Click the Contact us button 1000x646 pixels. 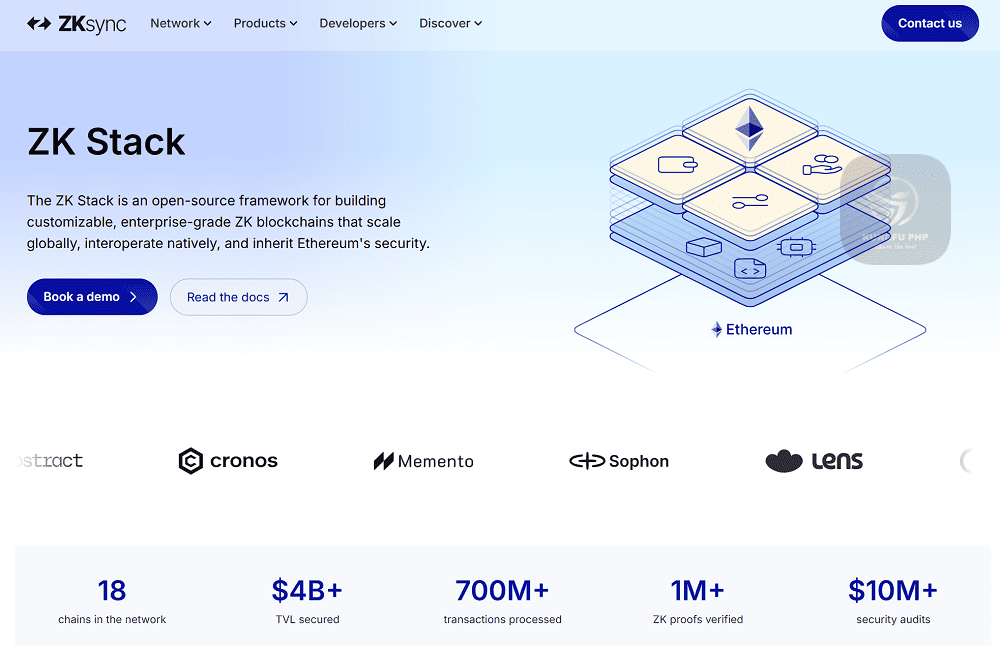930,24
